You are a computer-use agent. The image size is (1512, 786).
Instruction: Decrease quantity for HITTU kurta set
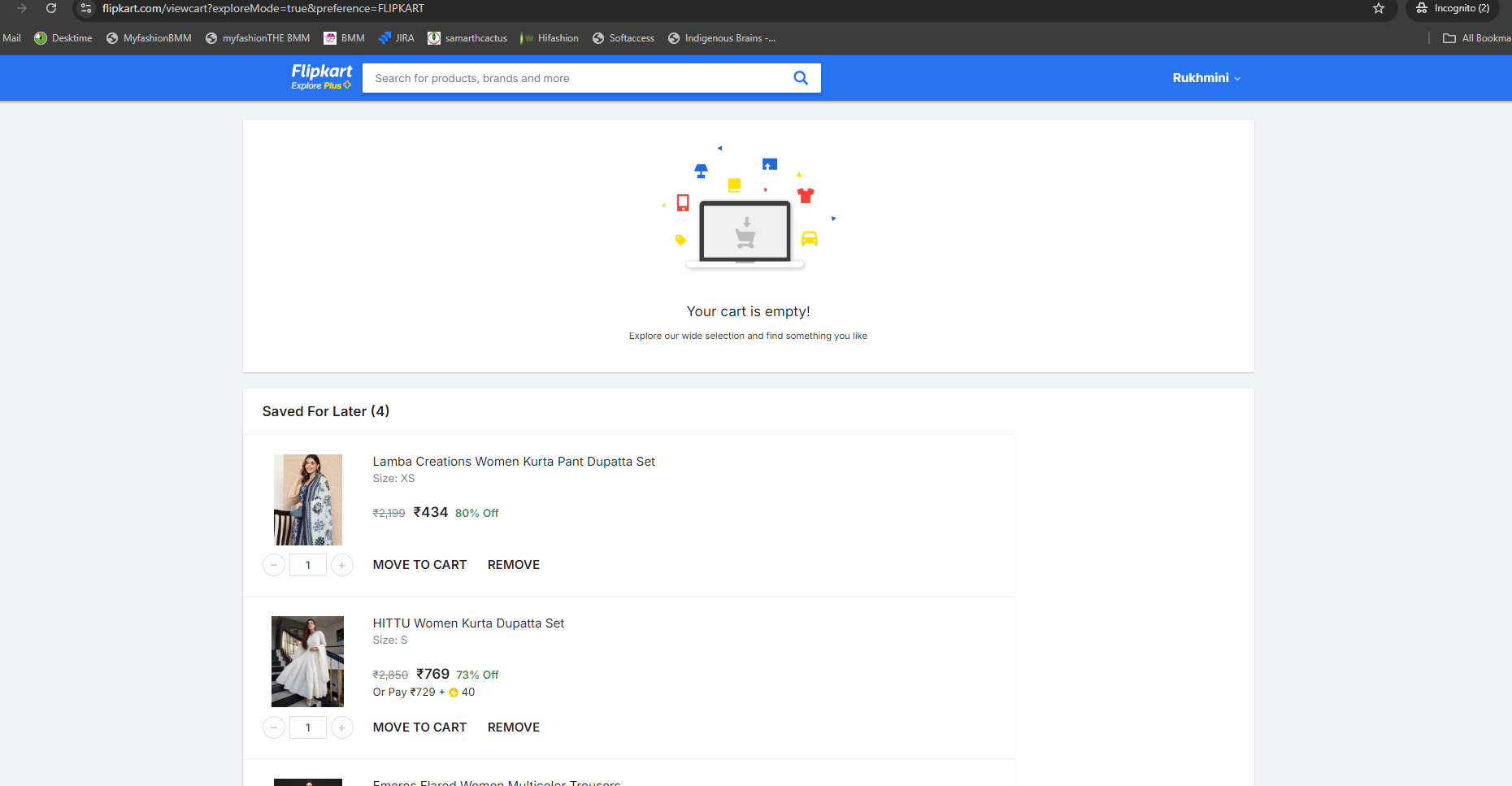coord(274,727)
